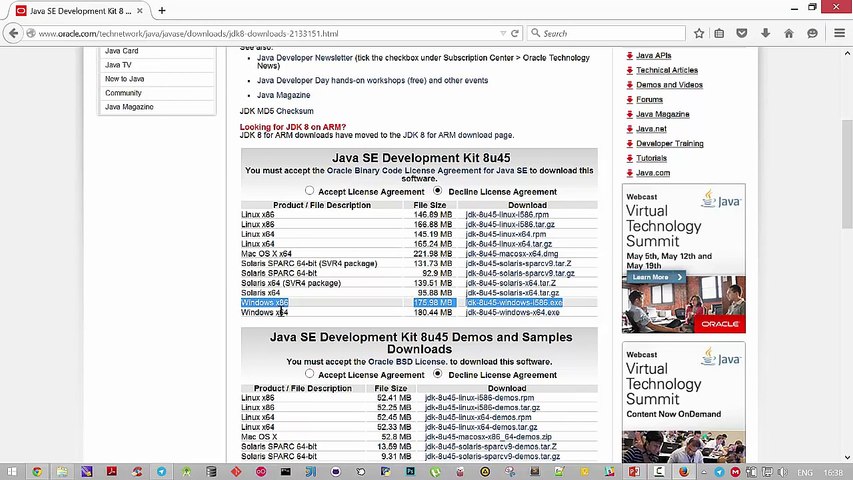The height and width of the screenshot is (480, 853).
Task: Click the volume speaker tray icon
Action: tap(782, 472)
